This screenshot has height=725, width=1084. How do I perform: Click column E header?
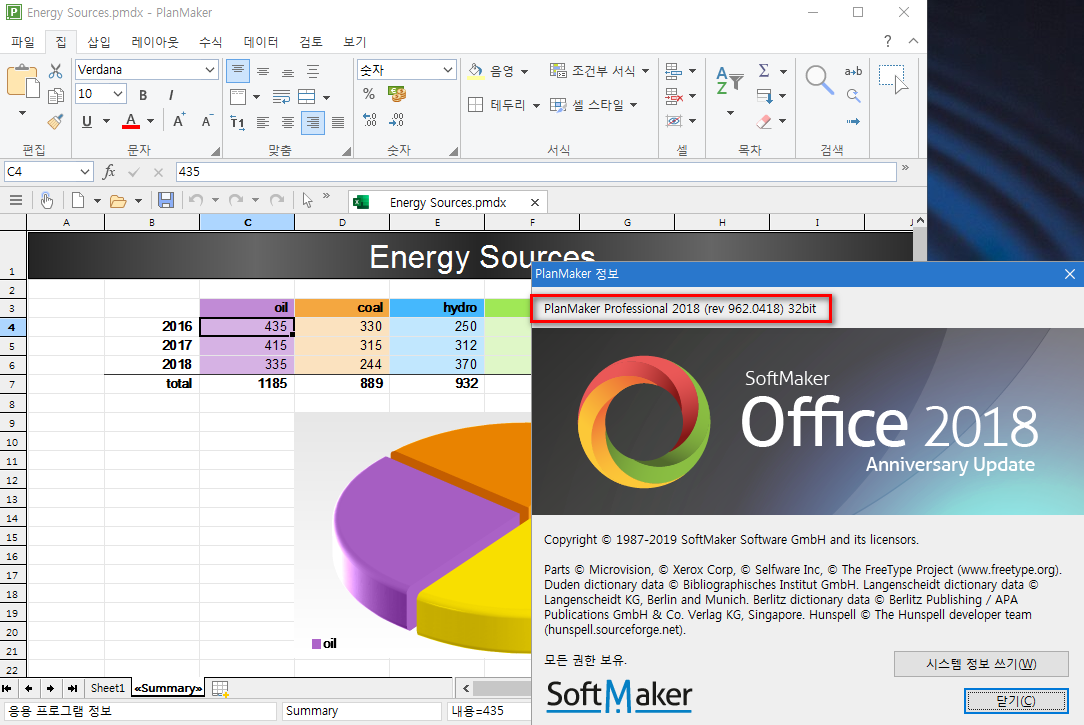point(437,223)
